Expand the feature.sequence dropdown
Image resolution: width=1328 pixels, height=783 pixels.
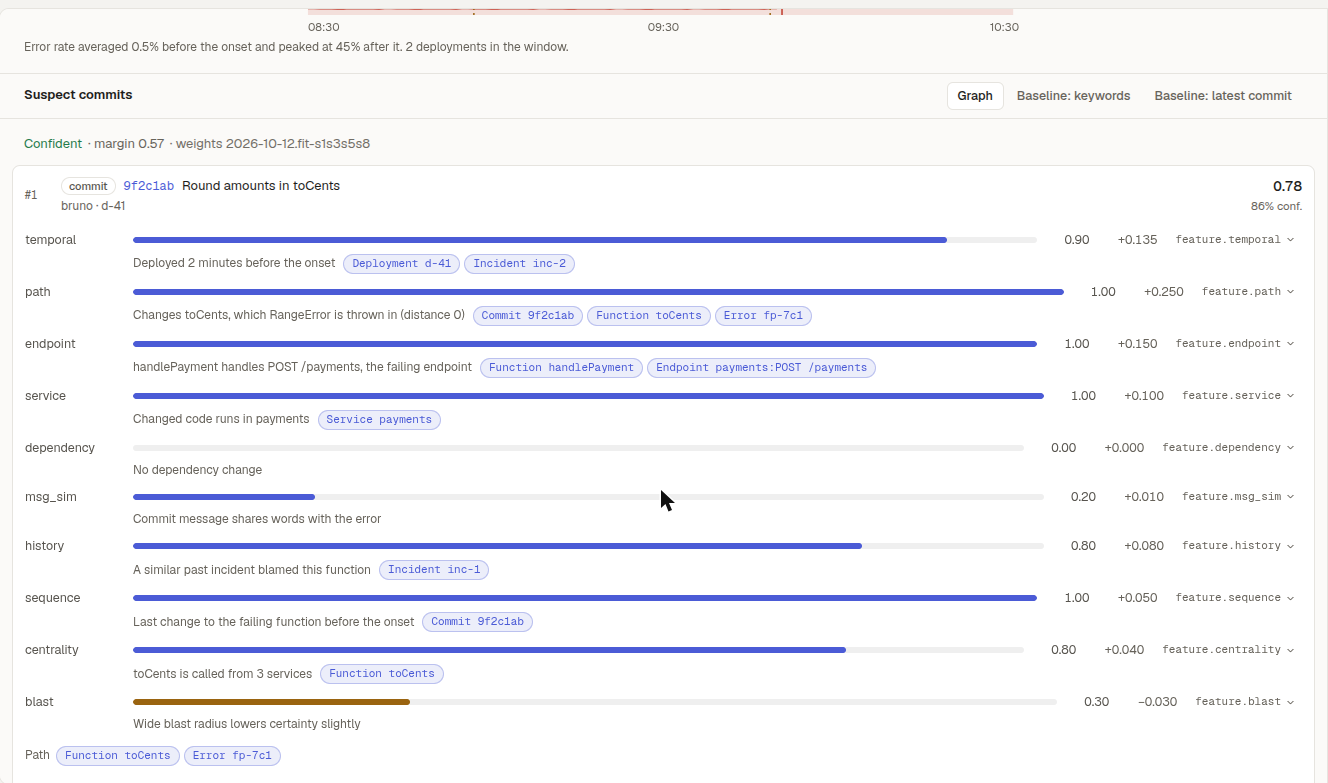point(1235,598)
